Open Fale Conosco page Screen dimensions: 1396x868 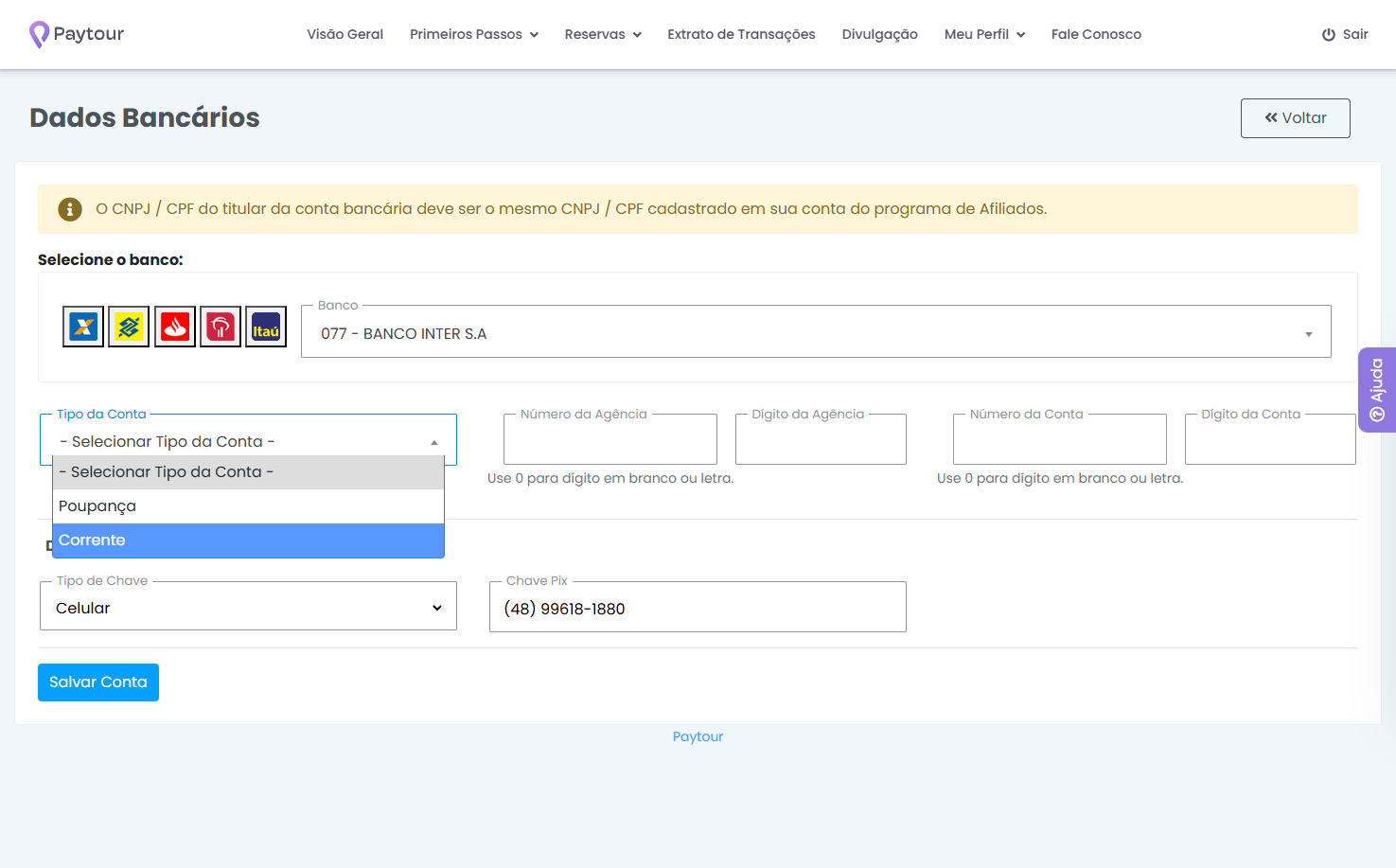click(x=1096, y=34)
